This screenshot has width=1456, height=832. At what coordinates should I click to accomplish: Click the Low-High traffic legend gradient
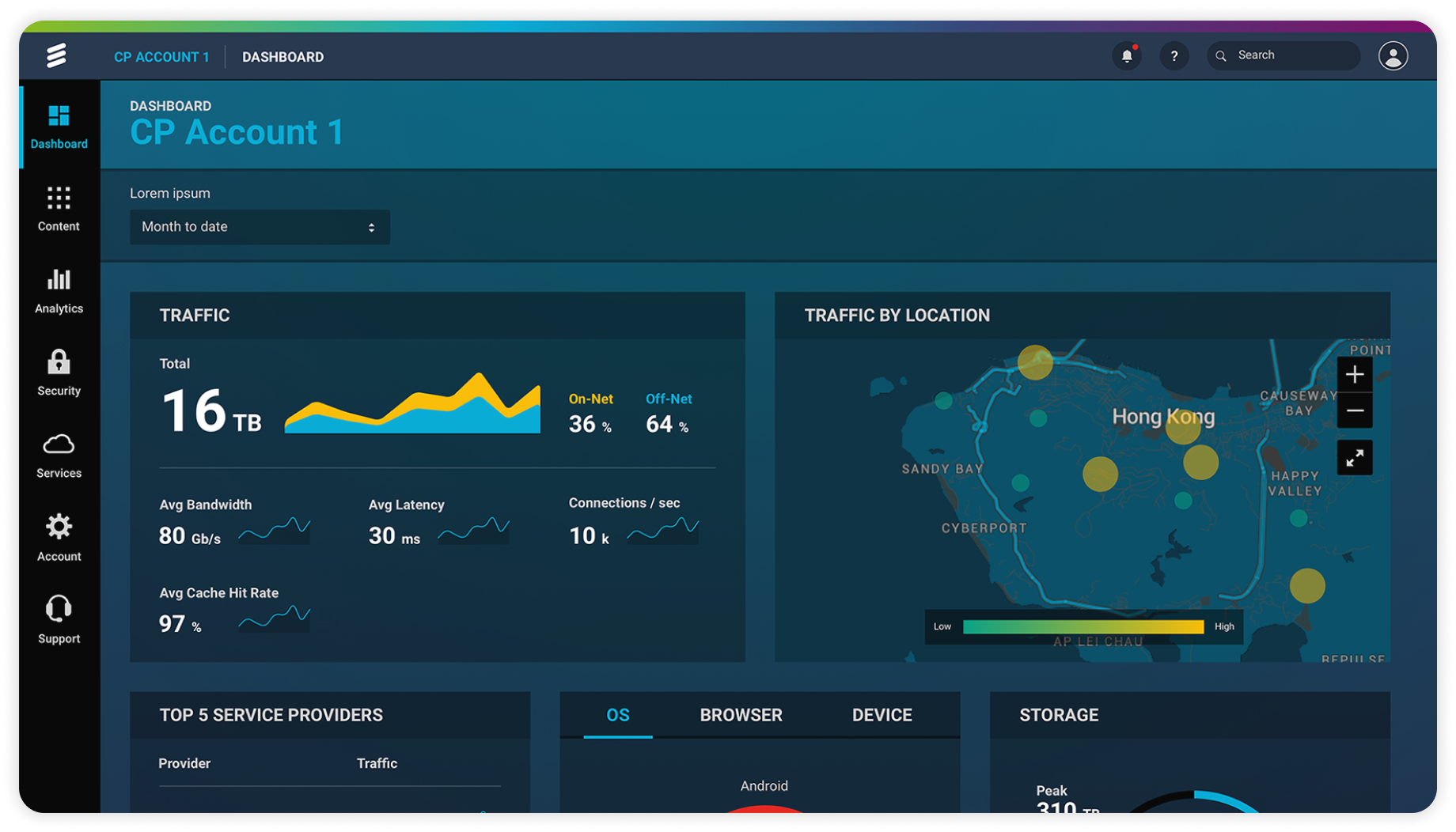coord(1083,626)
